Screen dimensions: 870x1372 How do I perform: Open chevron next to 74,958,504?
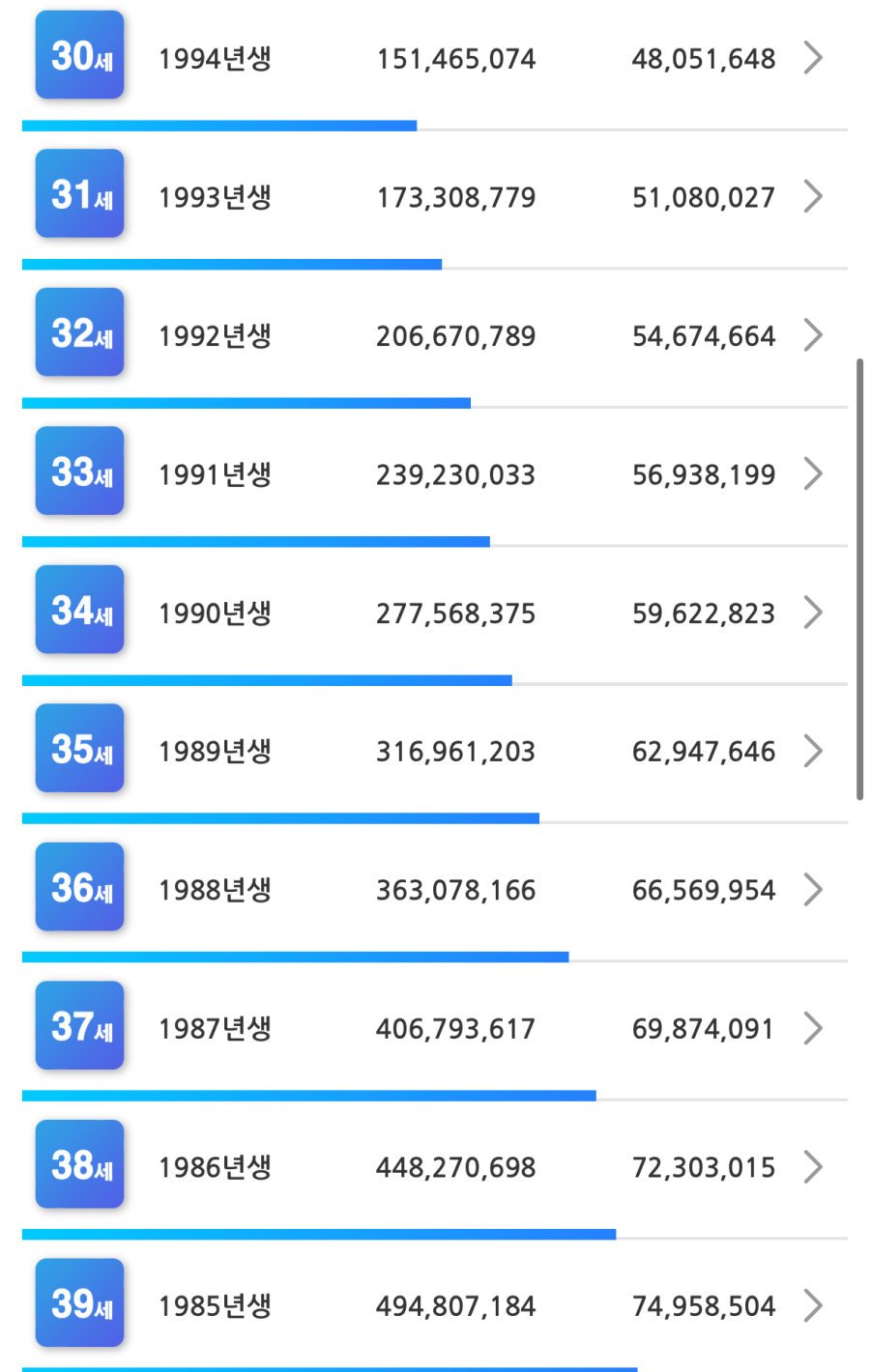pyautogui.click(x=813, y=1306)
